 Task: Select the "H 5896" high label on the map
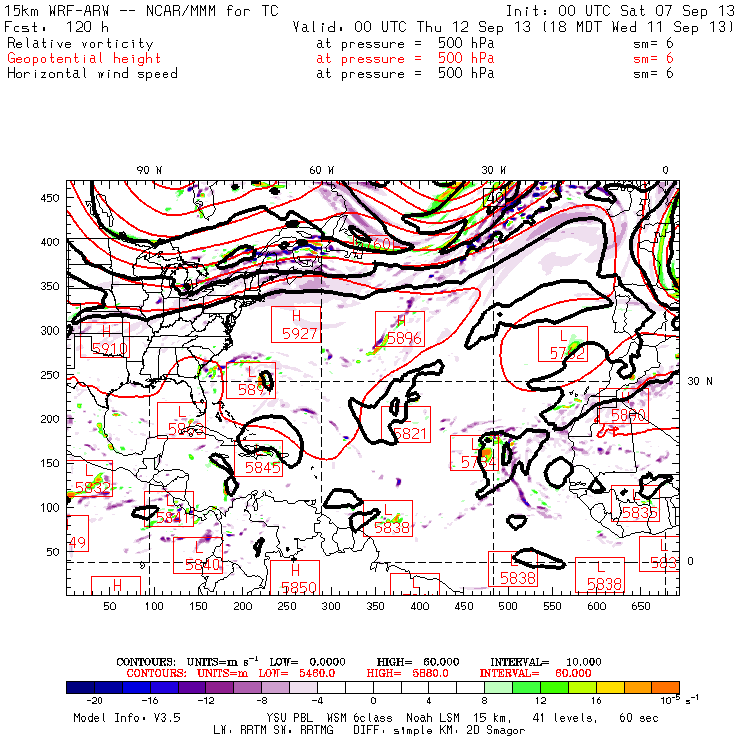tap(400, 329)
